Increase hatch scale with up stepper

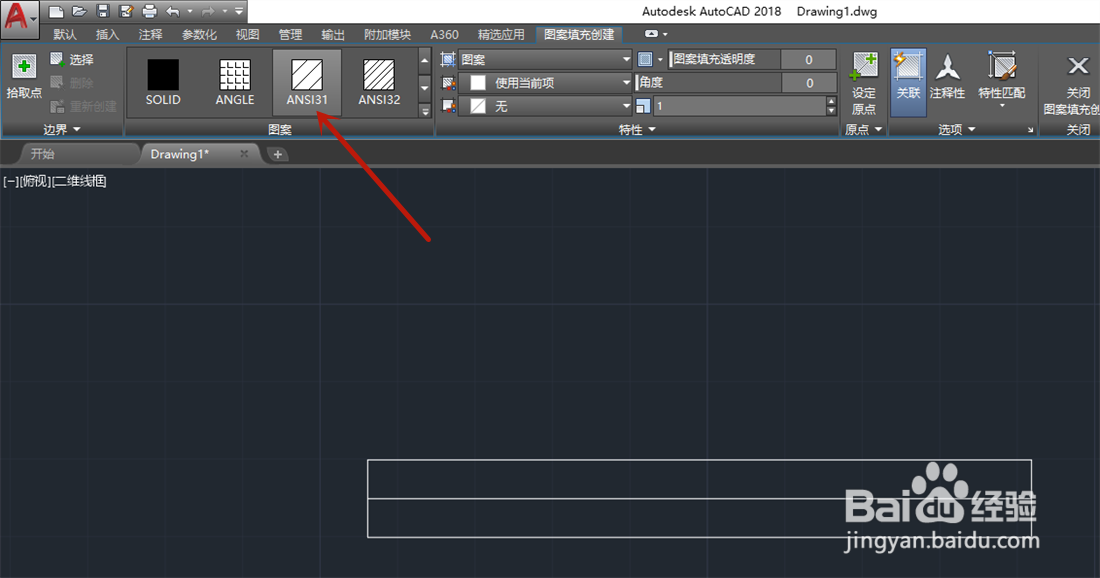pyautogui.click(x=831, y=101)
